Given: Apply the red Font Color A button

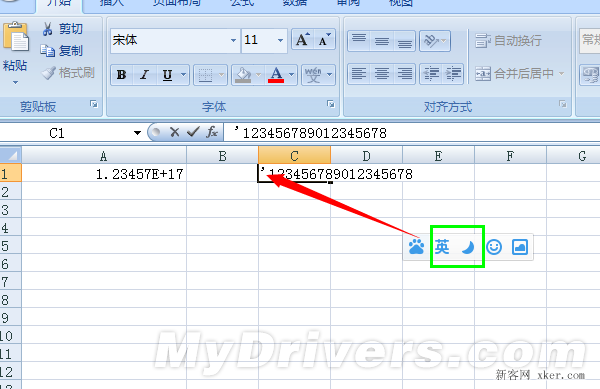Looking at the screenshot, I should click(276, 75).
